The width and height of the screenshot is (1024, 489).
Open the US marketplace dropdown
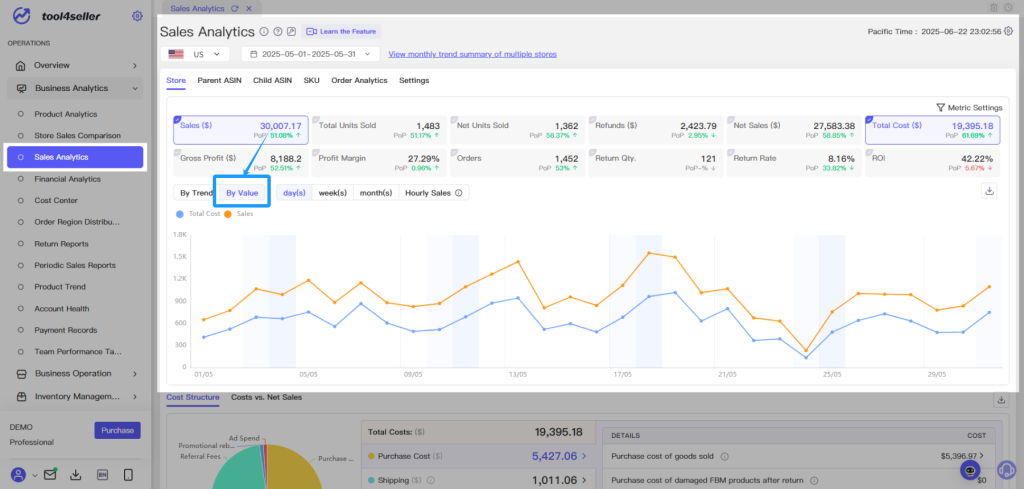pyautogui.click(x=195, y=54)
